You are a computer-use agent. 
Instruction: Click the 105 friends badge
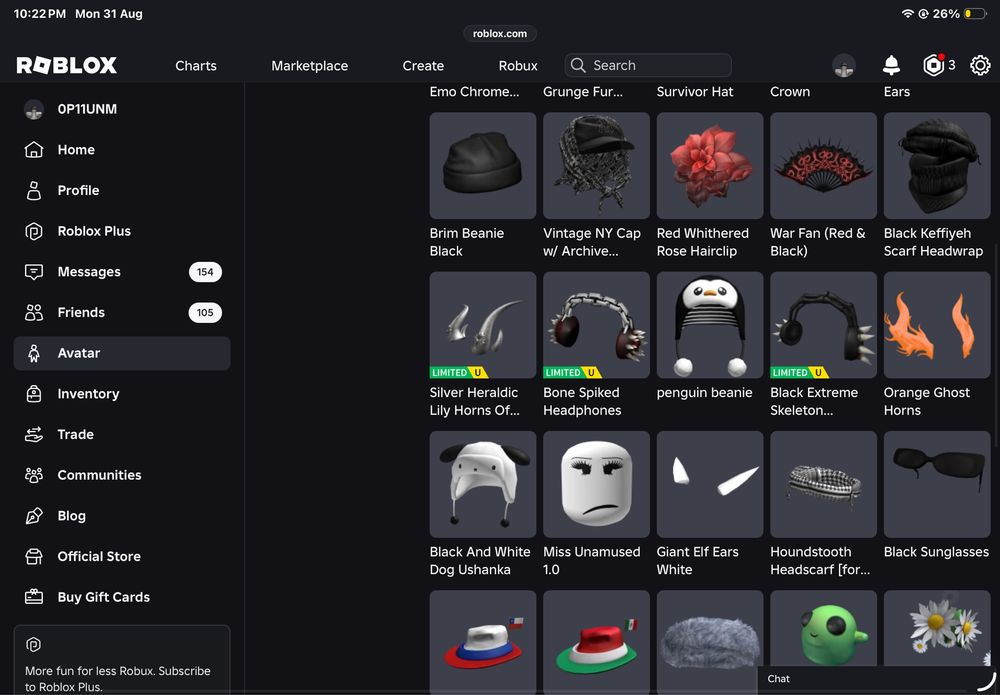[205, 312]
